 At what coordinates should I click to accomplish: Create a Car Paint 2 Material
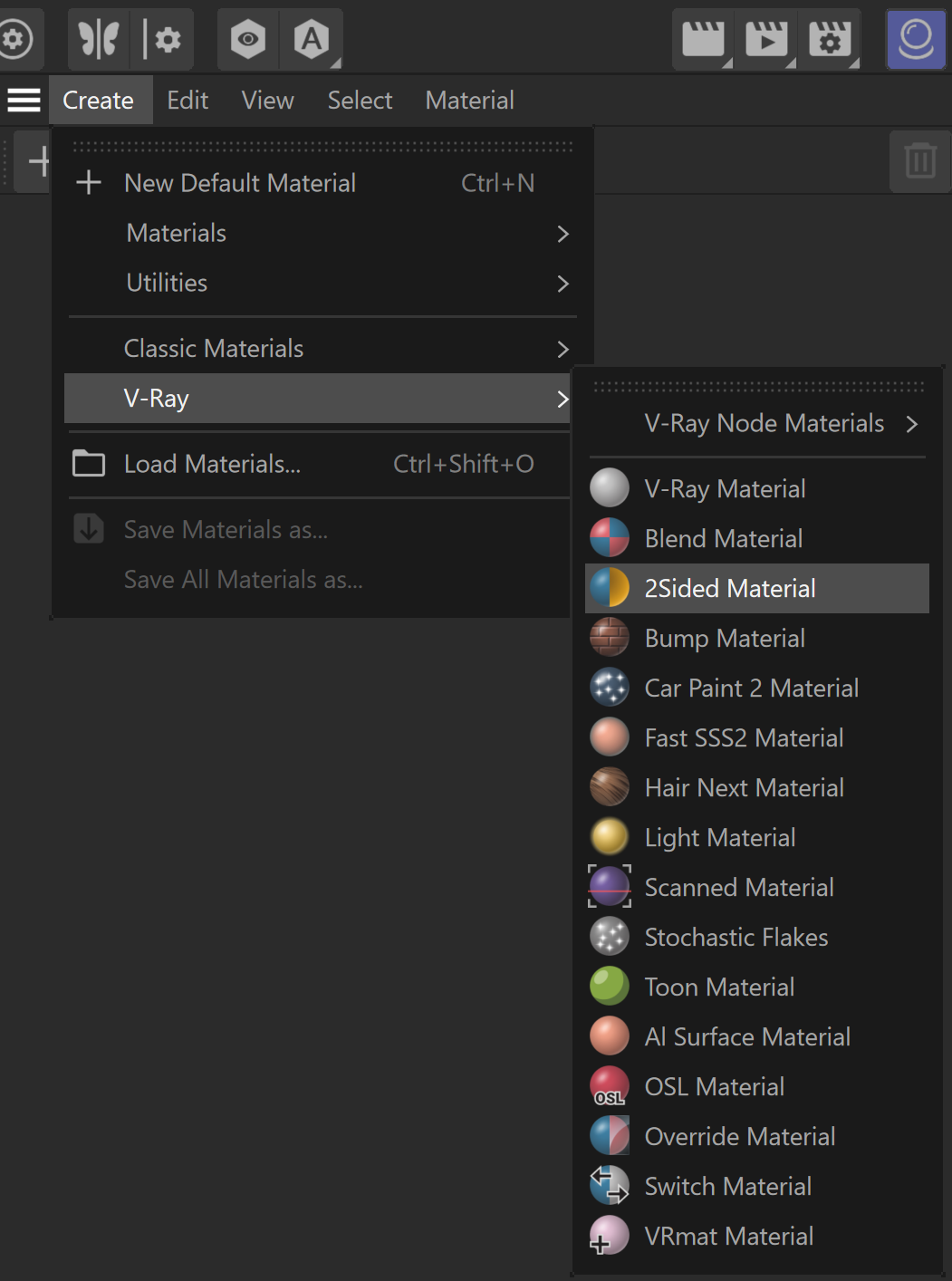757,689
